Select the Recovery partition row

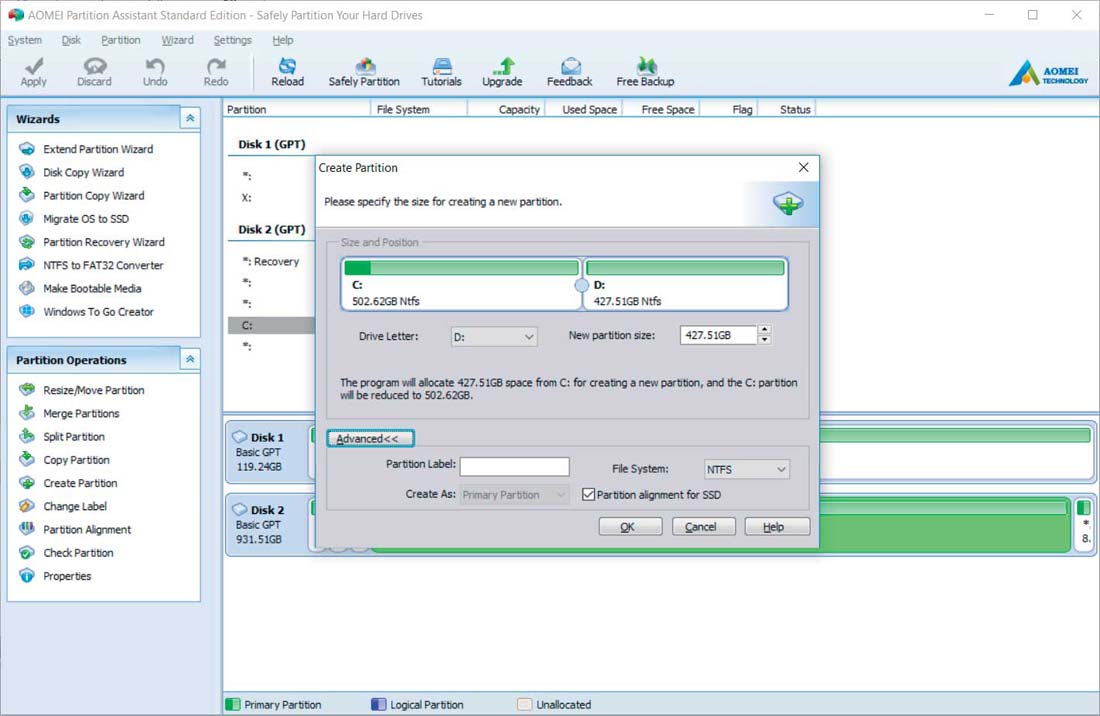[271, 262]
